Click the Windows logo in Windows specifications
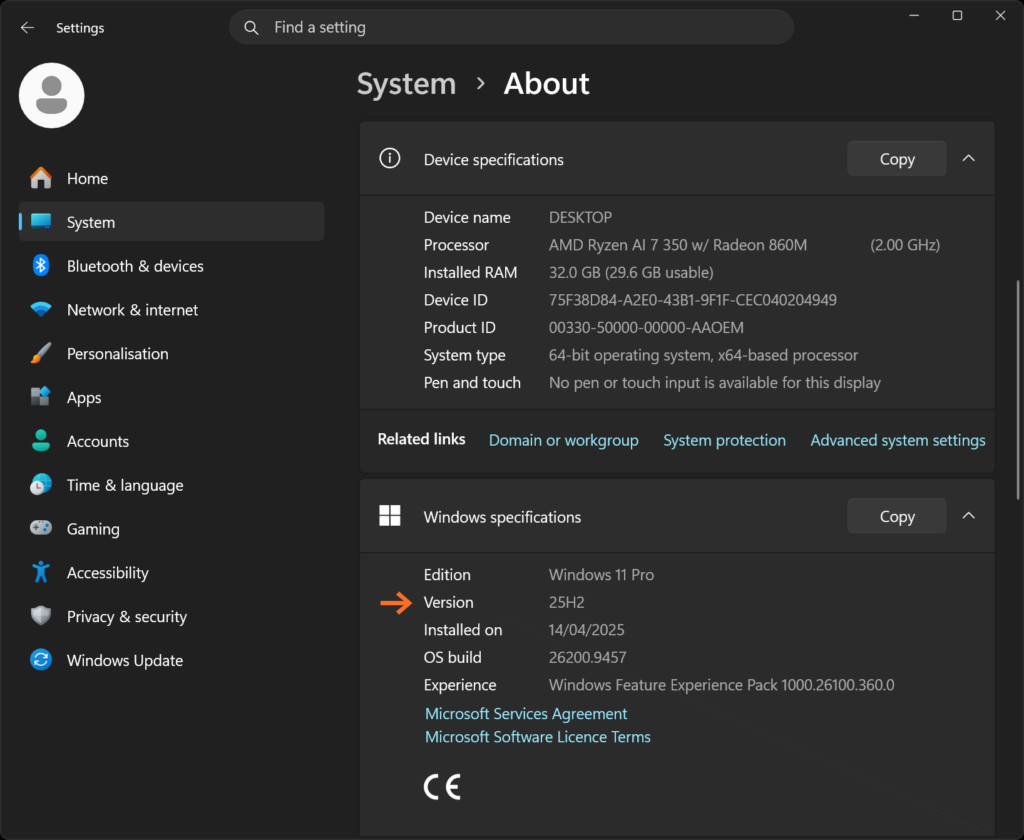Image resolution: width=1024 pixels, height=840 pixels. coord(390,515)
